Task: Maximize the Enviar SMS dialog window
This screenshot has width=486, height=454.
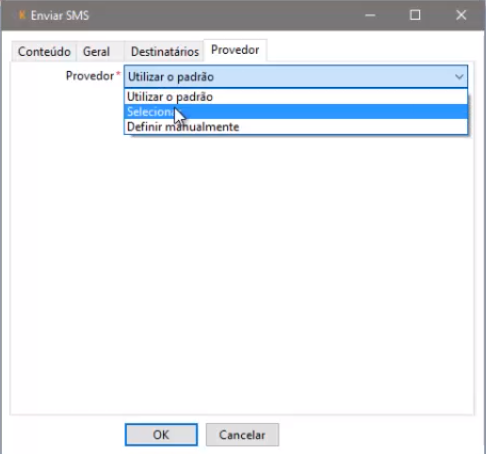Action: (x=415, y=15)
